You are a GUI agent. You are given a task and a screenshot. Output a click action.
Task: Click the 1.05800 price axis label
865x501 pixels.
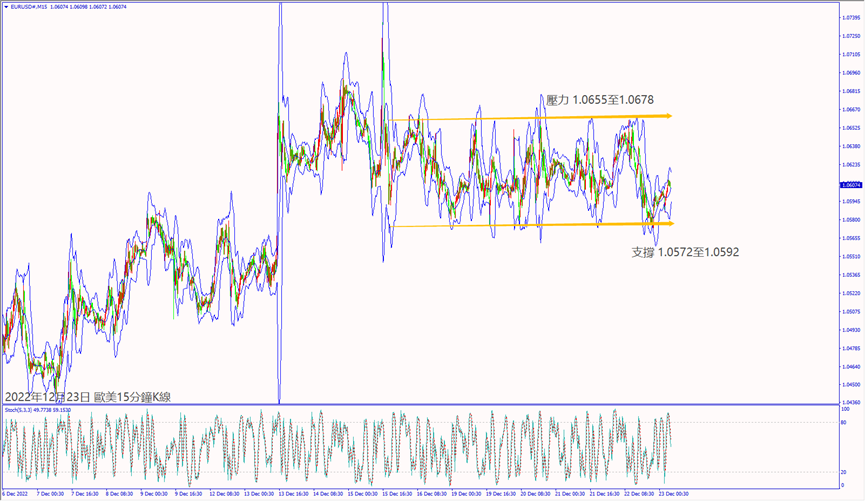[851, 220]
